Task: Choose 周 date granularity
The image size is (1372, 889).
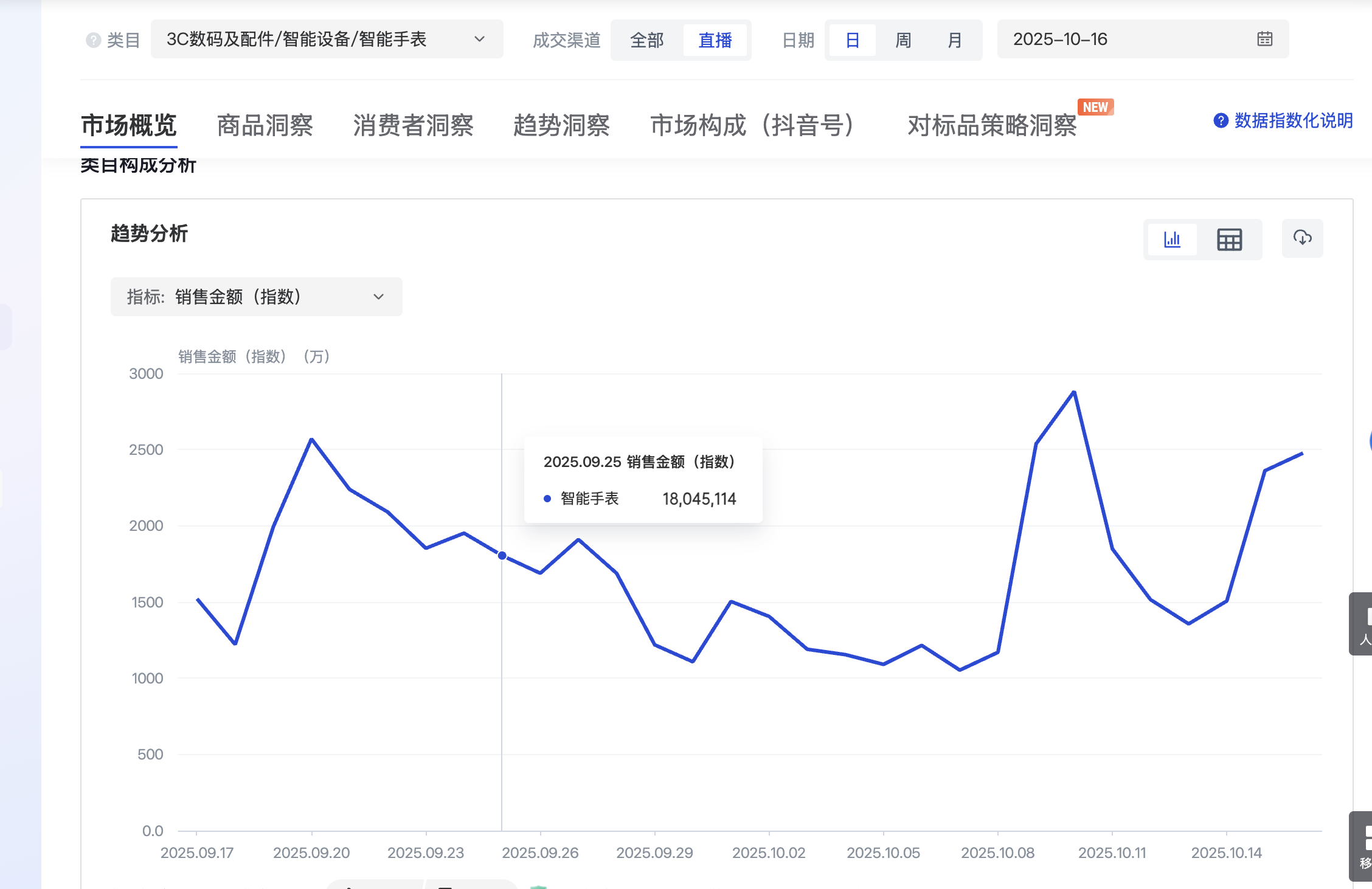Action: coord(903,40)
